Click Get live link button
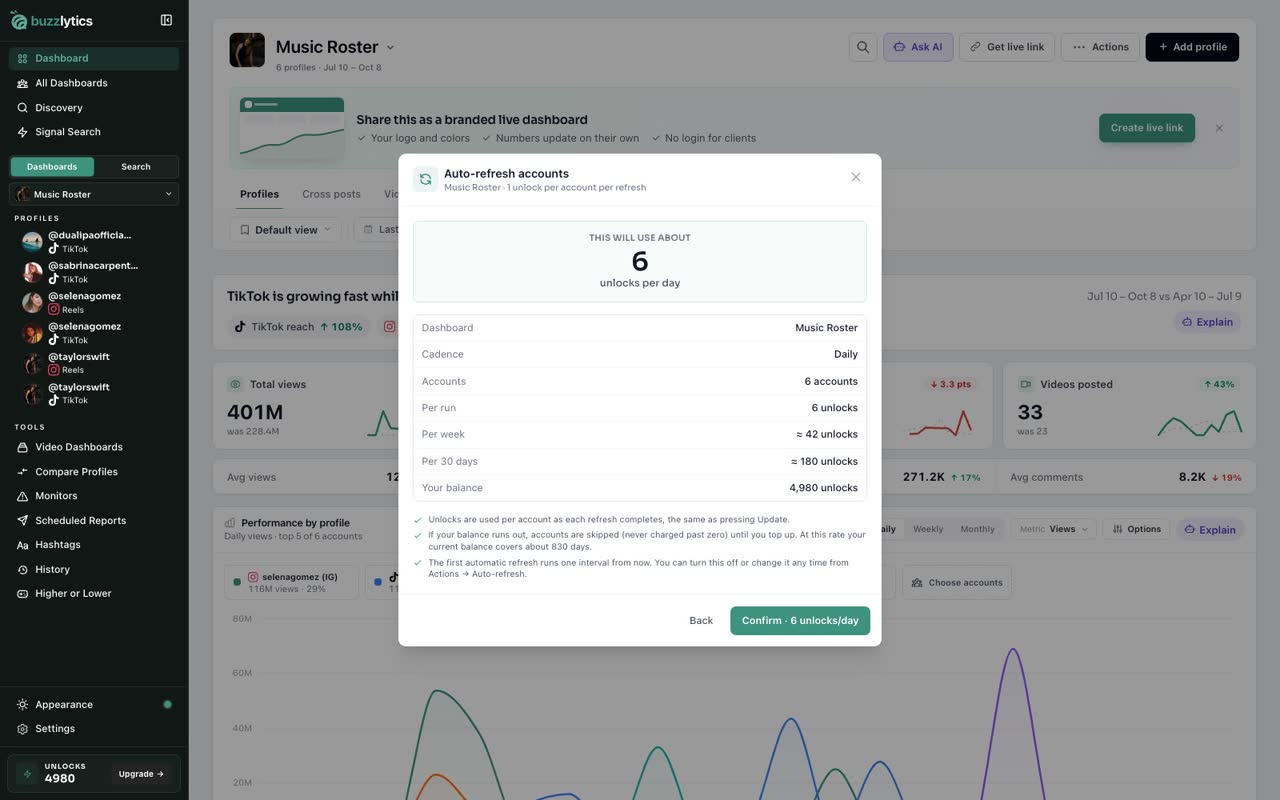This screenshot has height=800, width=1280. [x=1006, y=47]
